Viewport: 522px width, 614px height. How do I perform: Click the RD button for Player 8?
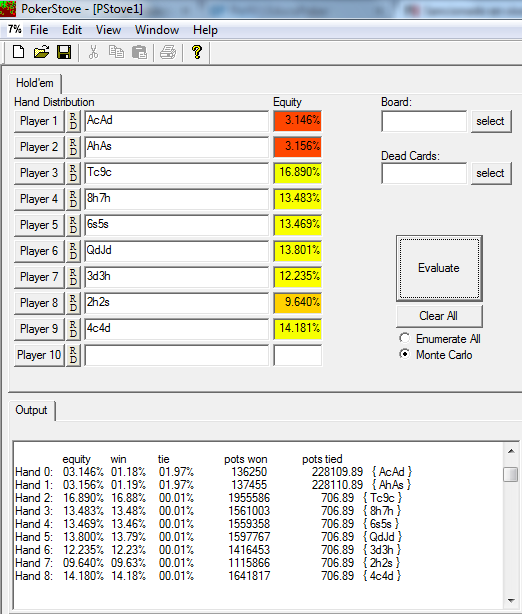[x=73, y=303]
